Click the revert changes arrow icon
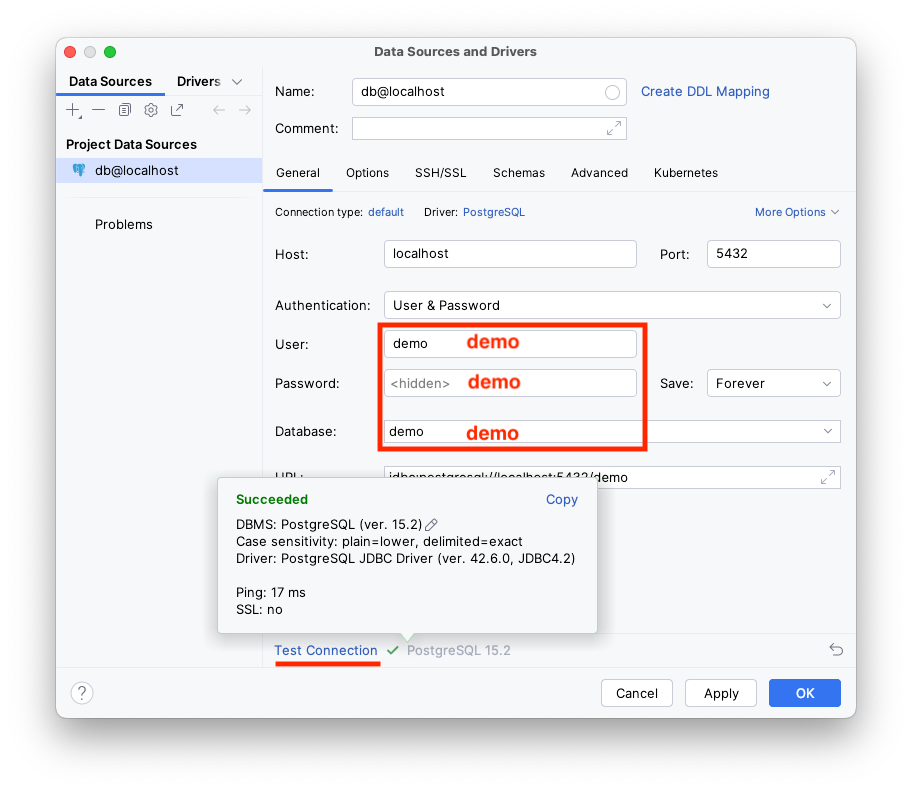 click(x=836, y=650)
